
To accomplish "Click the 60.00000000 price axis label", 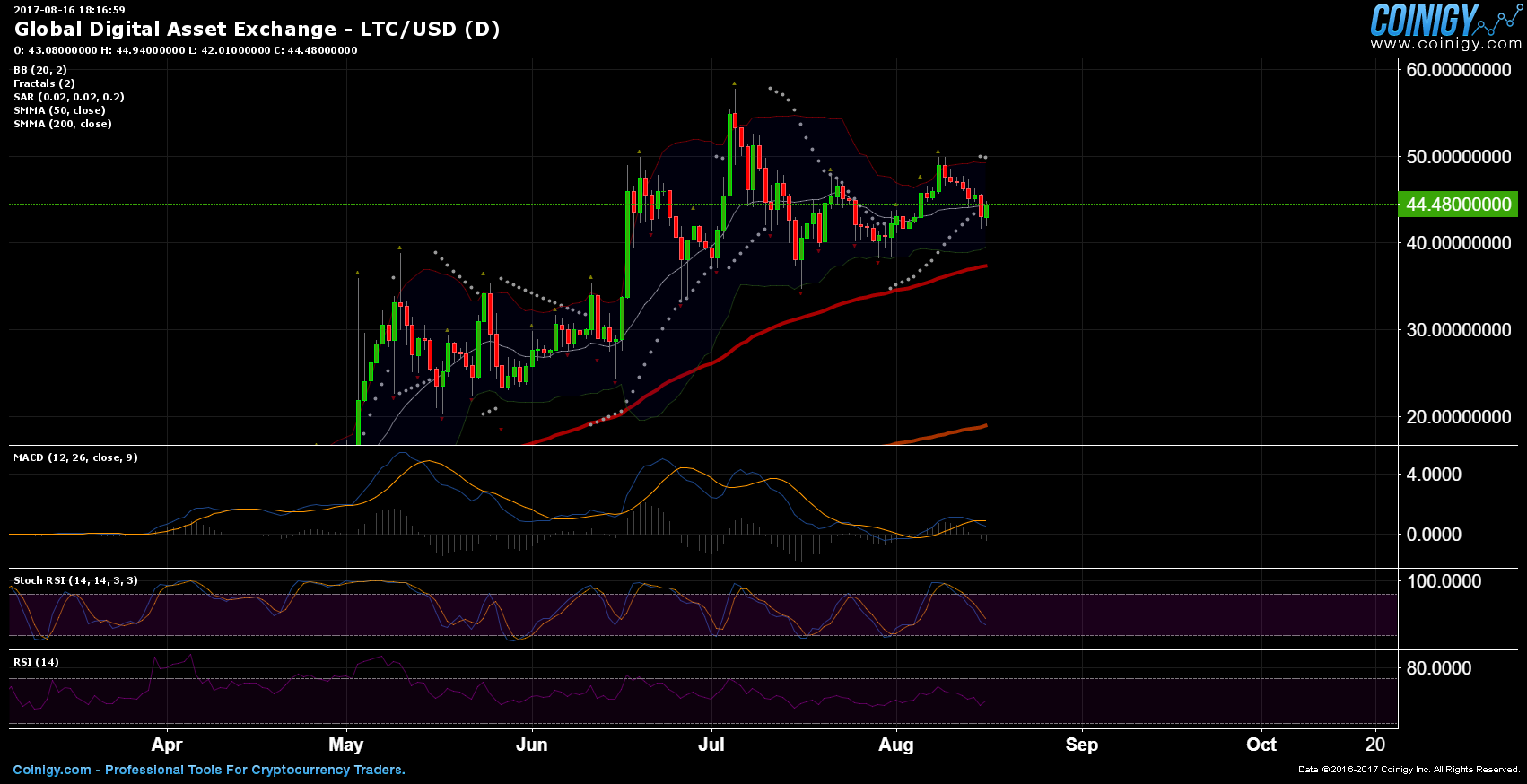I will tap(1459, 70).
